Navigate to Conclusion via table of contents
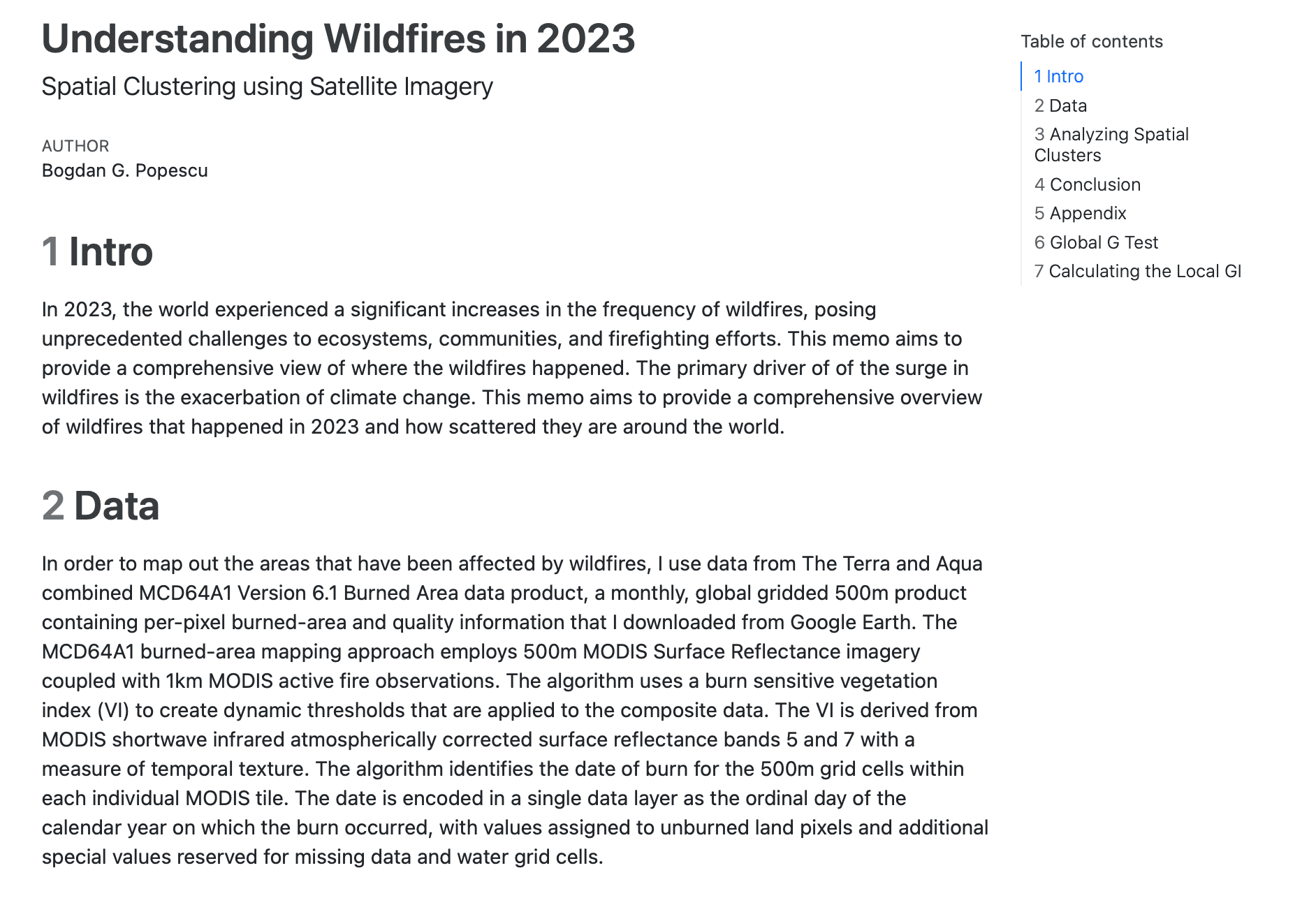 (x=1087, y=184)
